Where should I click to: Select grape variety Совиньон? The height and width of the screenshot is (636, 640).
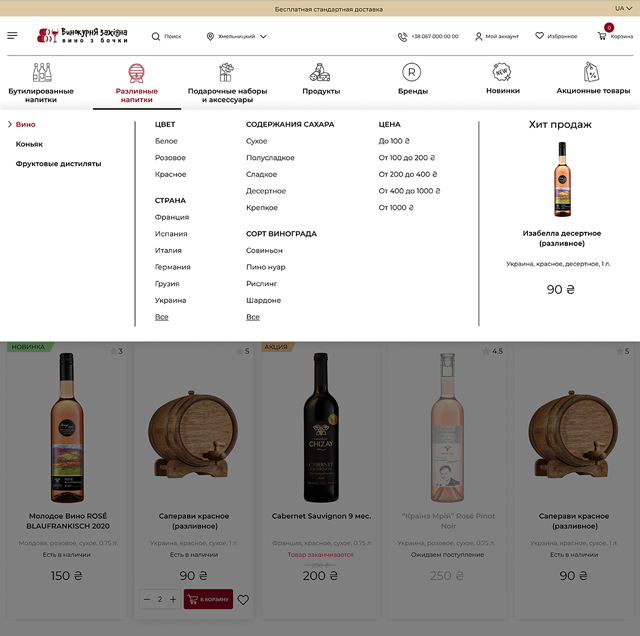264,250
